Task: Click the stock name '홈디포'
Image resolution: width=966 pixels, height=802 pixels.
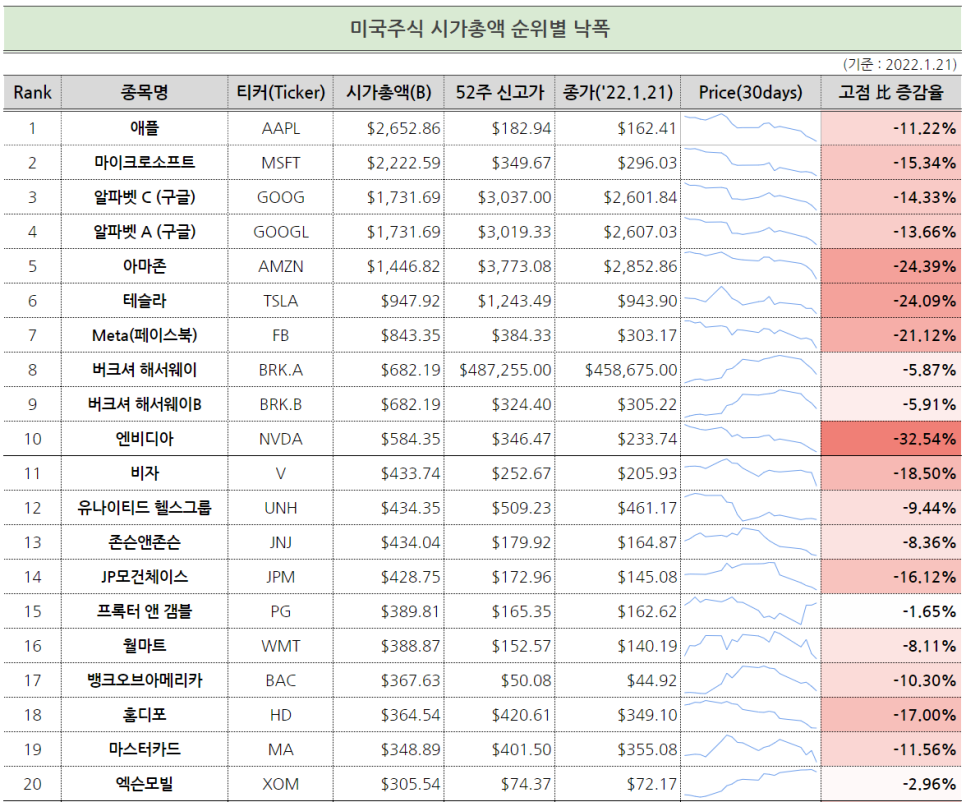Action: tap(144, 715)
